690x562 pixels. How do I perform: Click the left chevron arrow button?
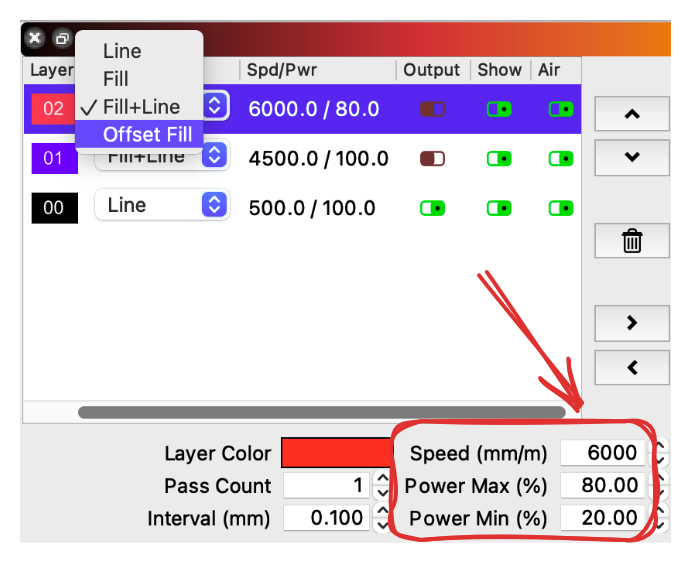click(x=631, y=367)
